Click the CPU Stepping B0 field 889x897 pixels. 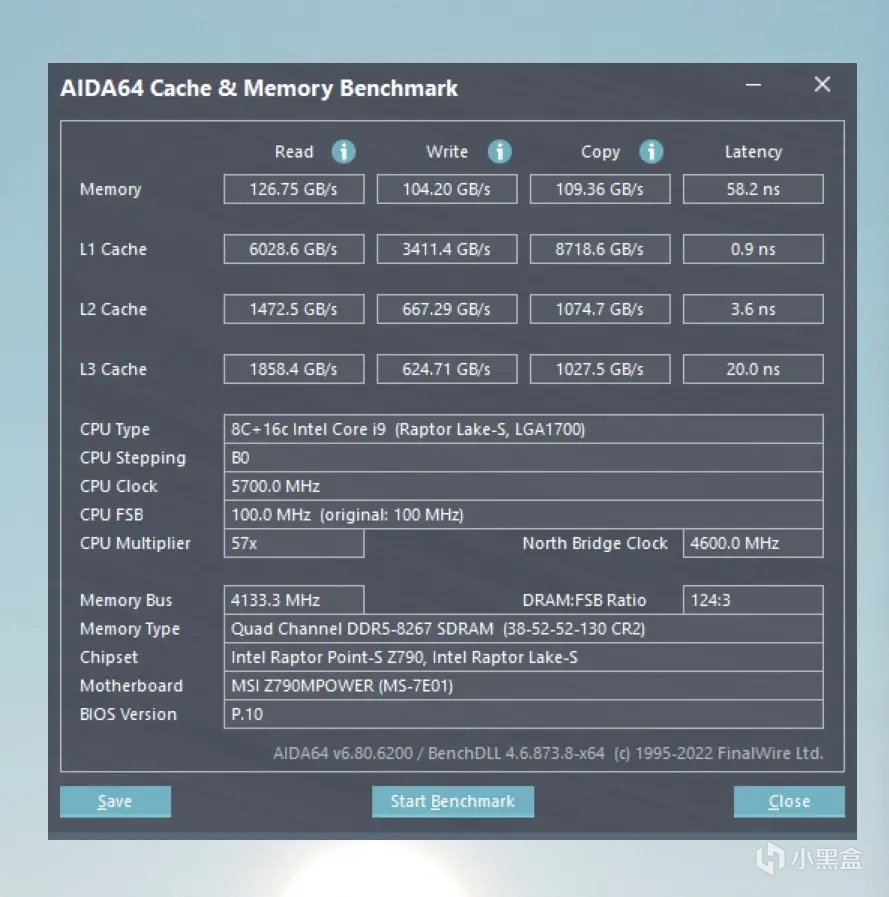point(523,458)
